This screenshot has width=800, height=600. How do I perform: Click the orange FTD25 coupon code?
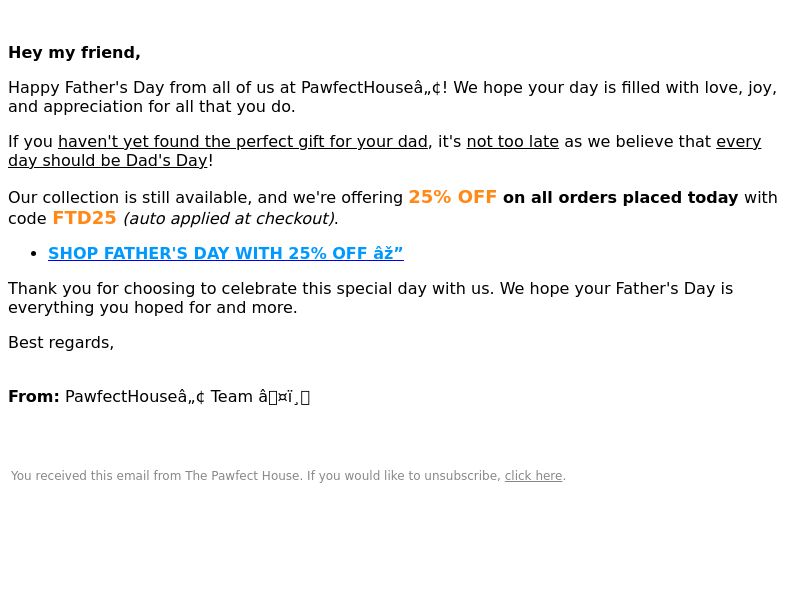click(x=85, y=218)
